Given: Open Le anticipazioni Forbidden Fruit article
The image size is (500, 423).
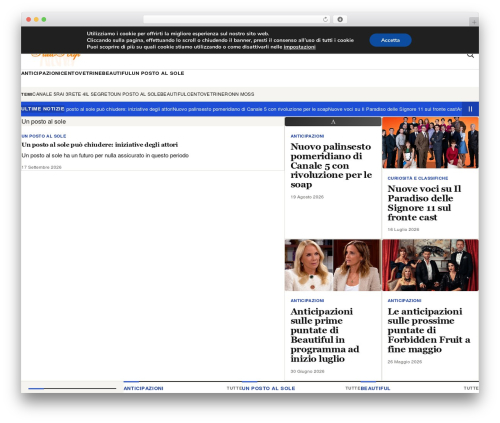Looking at the screenshot, I should pyautogui.click(x=429, y=330).
